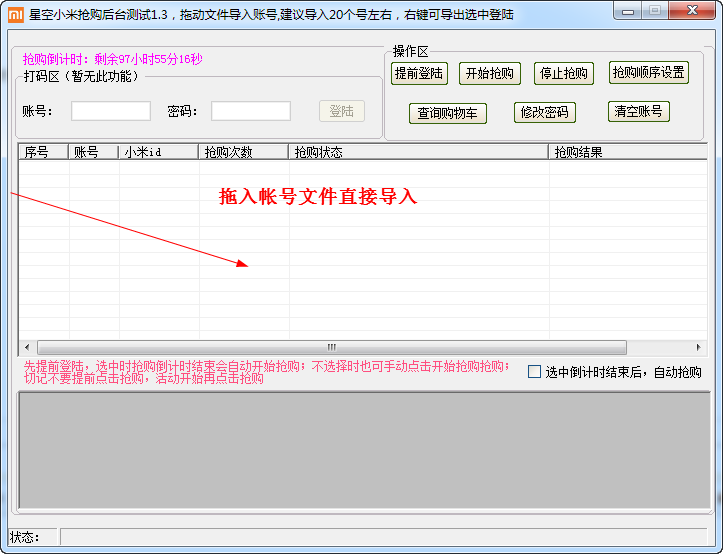Click the 抢购次数 column header
This screenshot has height=554, width=723.
click(x=243, y=152)
